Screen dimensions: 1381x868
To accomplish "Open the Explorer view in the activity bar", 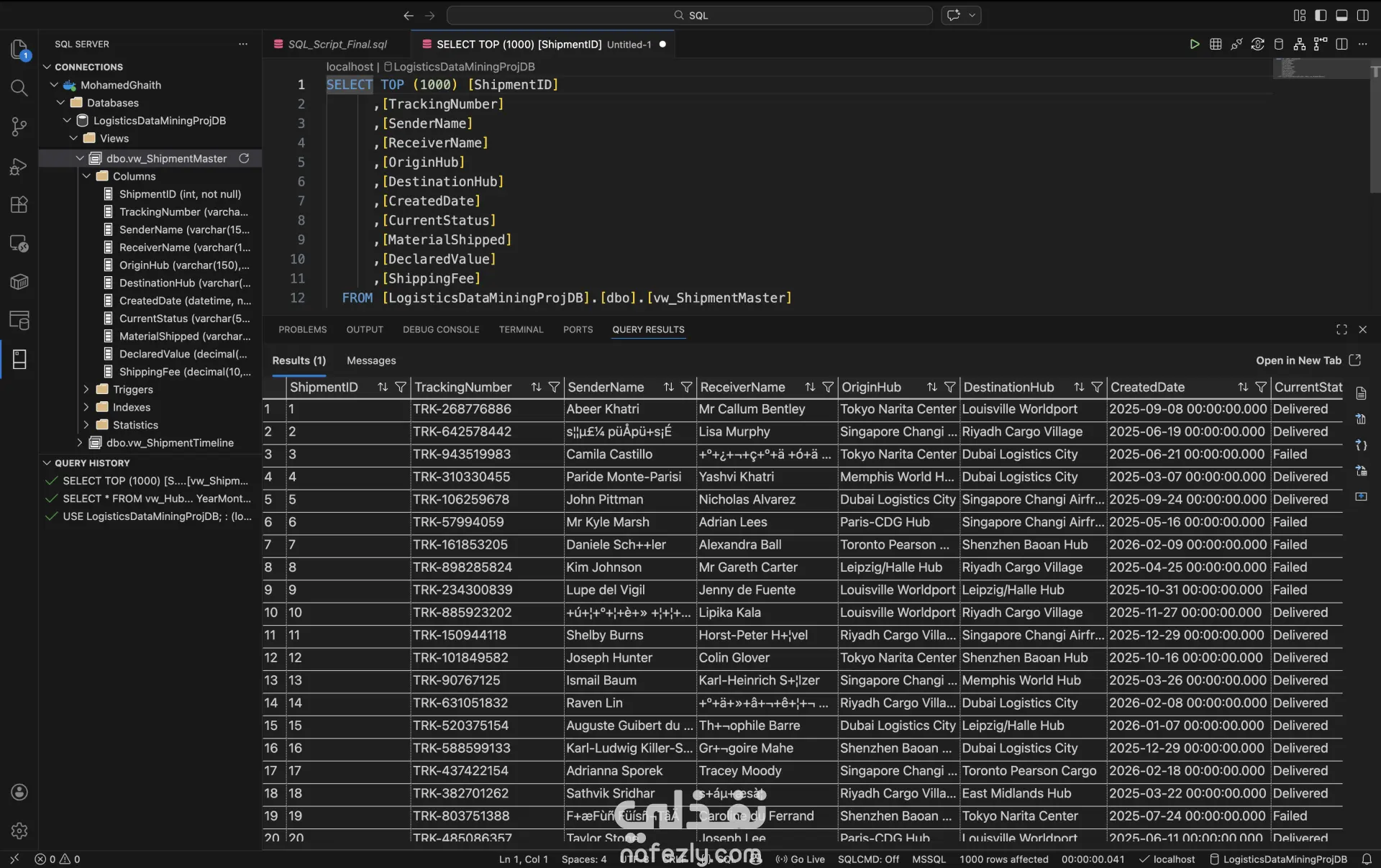I will [x=19, y=49].
